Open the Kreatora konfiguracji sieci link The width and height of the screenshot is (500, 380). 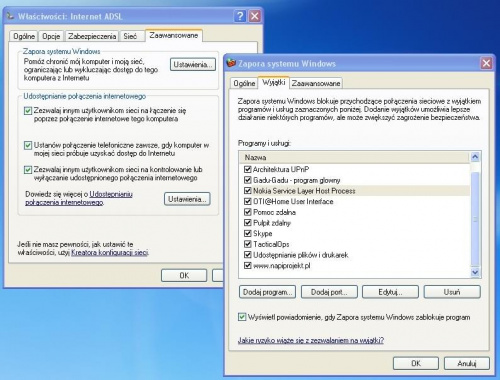(110, 252)
